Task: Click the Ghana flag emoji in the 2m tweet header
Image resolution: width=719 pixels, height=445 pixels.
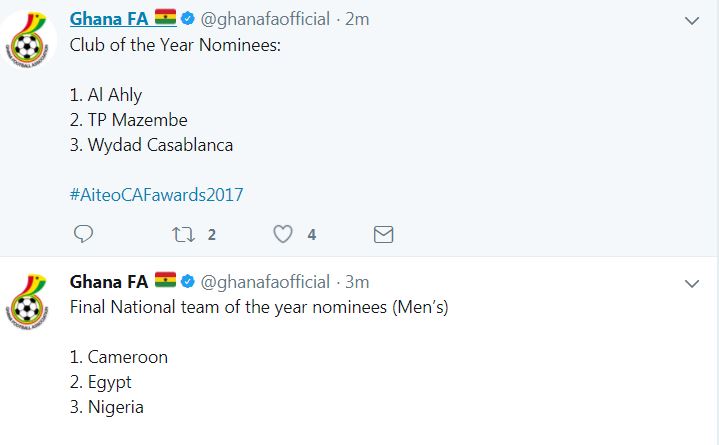Action: point(165,20)
